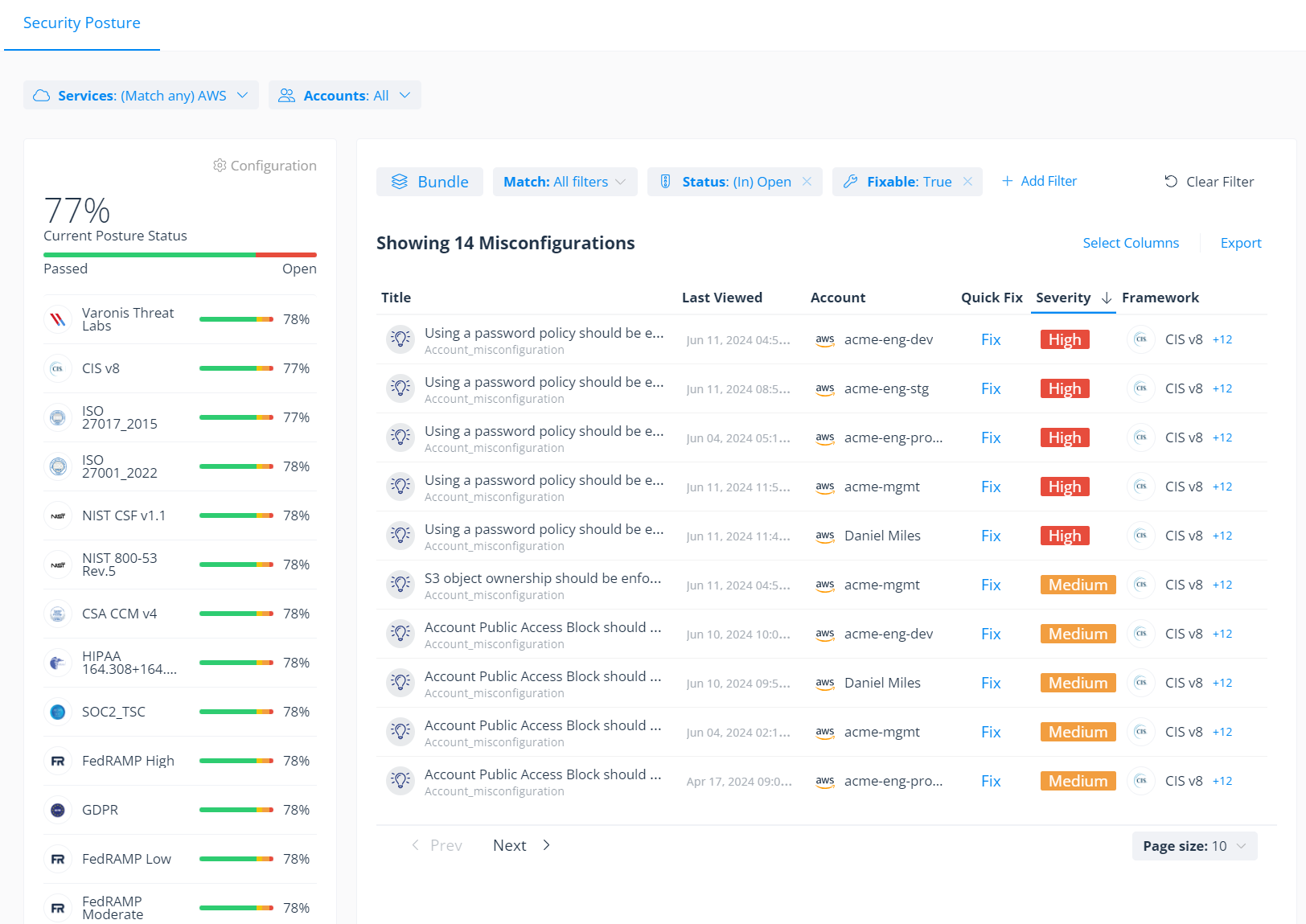The height and width of the screenshot is (924, 1306).
Task: Remove the Fixable: True filter
Action: (x=967, y=182)
